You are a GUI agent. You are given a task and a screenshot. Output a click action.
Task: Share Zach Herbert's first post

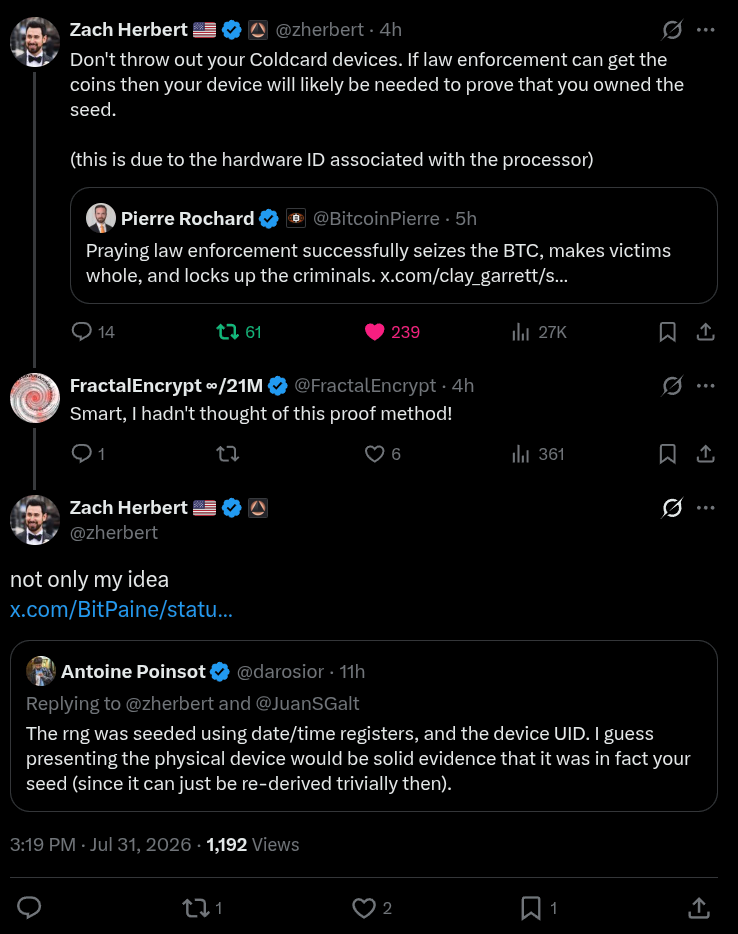(x=705, y=332)
